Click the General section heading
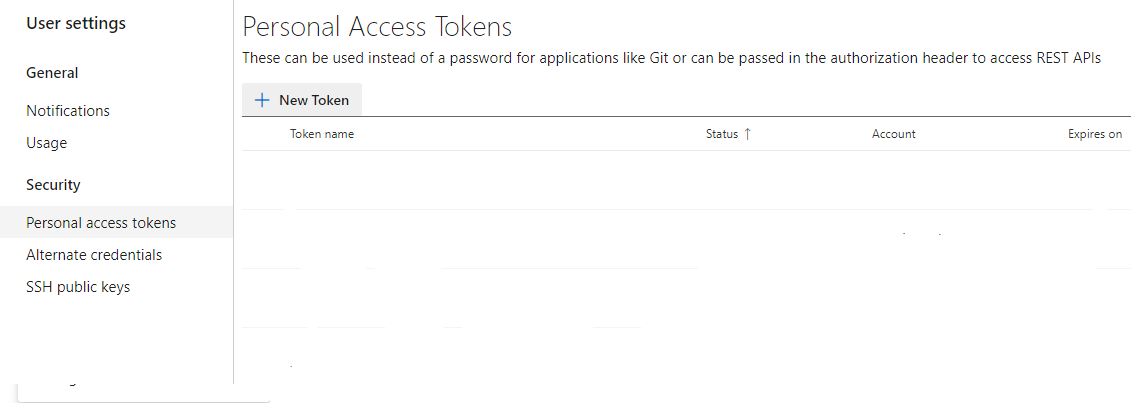Image resolution: width=1131 pixels, height=403 pixels. coord(52,73)
